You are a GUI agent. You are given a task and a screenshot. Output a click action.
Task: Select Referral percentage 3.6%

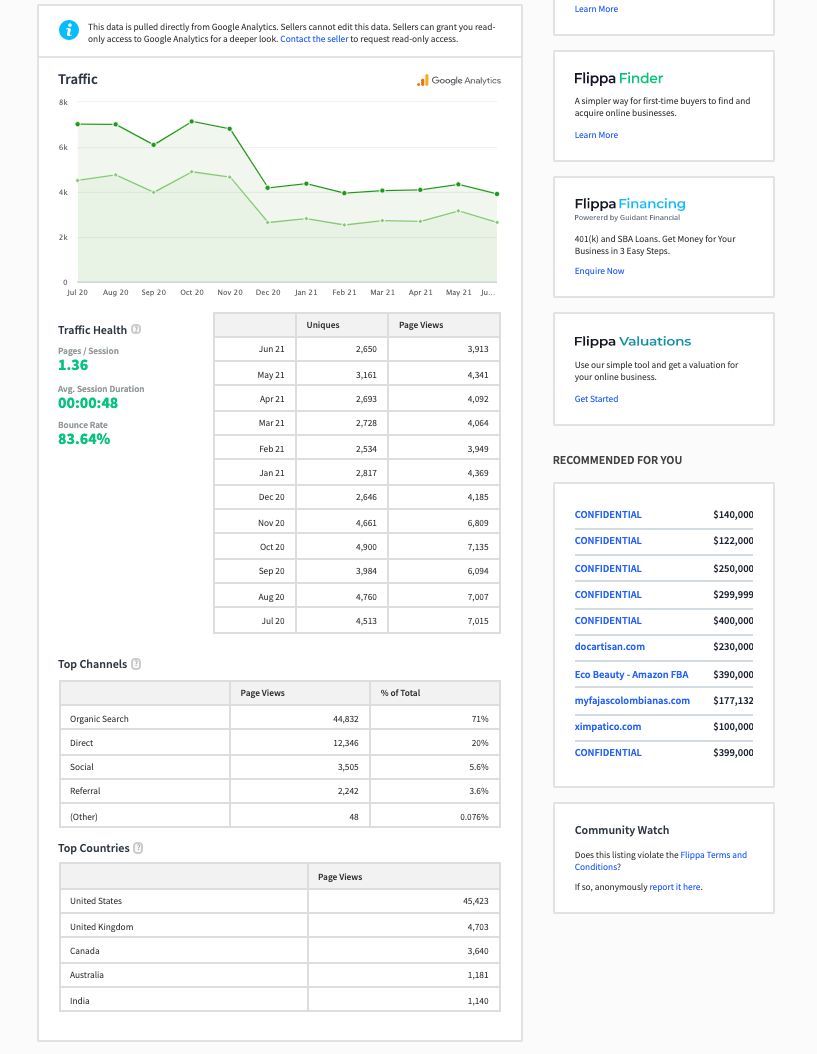[x=479, y=791]
